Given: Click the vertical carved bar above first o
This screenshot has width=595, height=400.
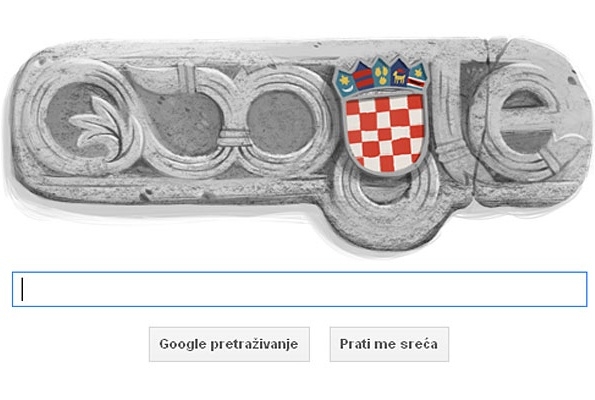Looking at the screenshot, I should click(x=186, y=76).
